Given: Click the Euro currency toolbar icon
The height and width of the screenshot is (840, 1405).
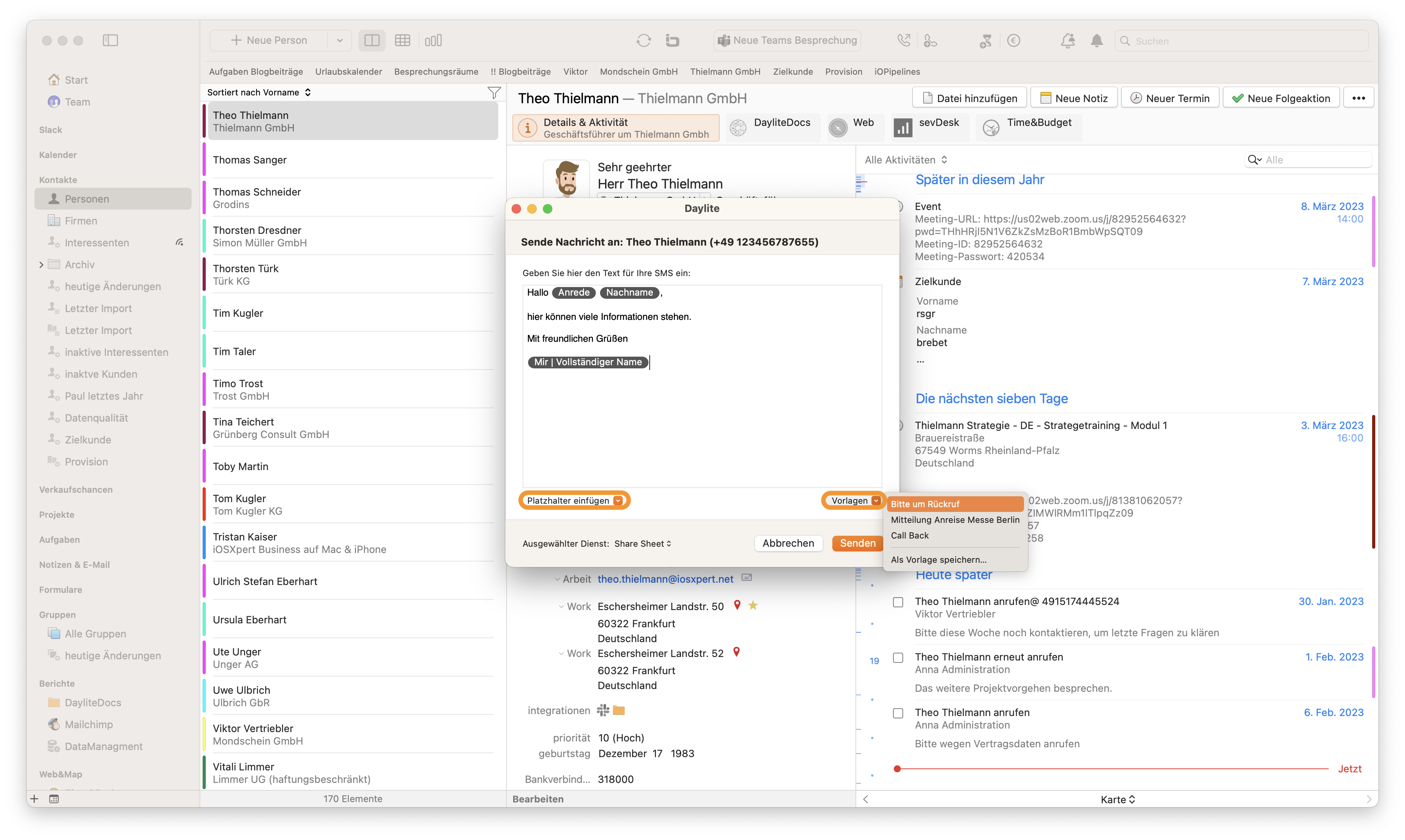Looking at the screenshot, I should click(1014, 40).
